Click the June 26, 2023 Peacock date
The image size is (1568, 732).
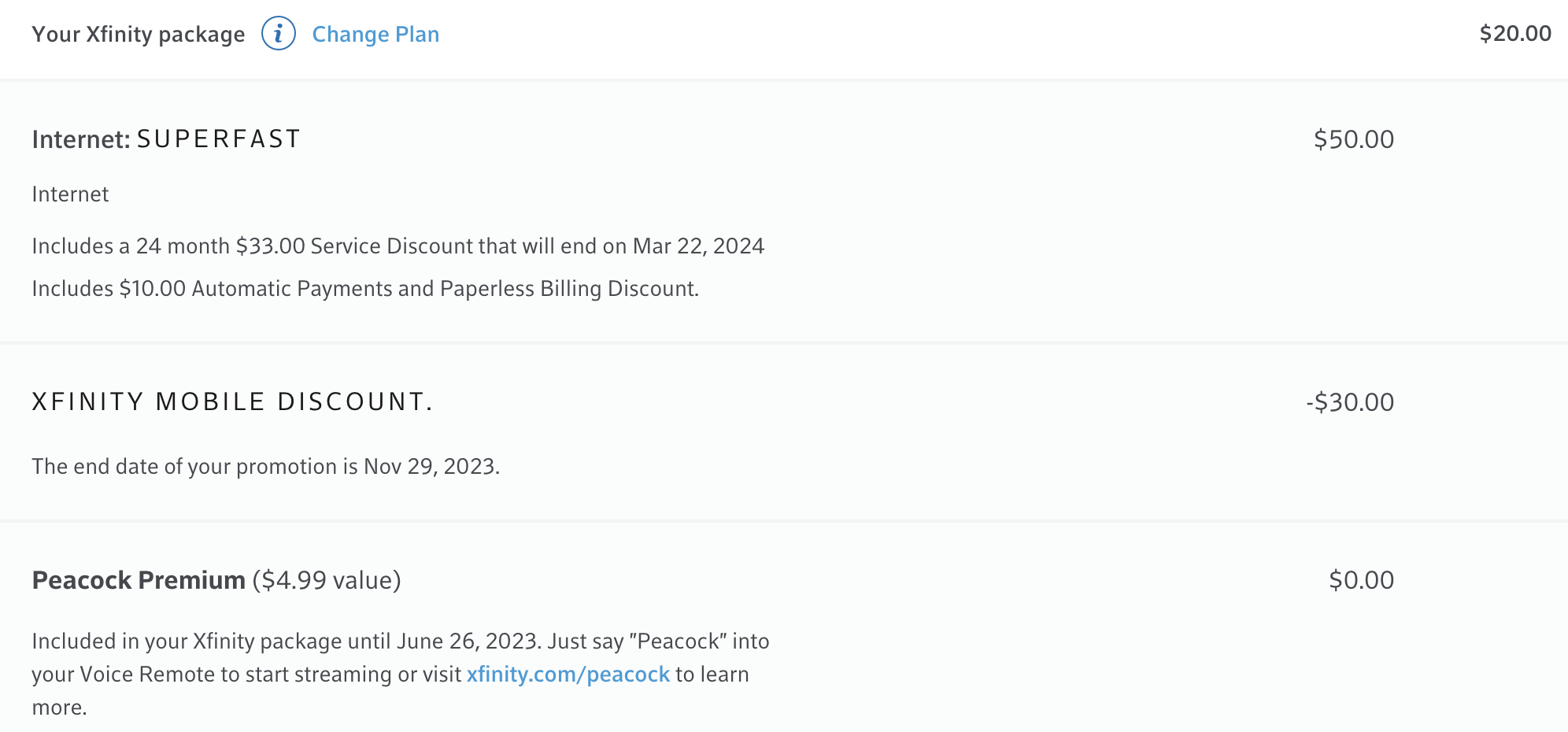[x=467, y=641]
